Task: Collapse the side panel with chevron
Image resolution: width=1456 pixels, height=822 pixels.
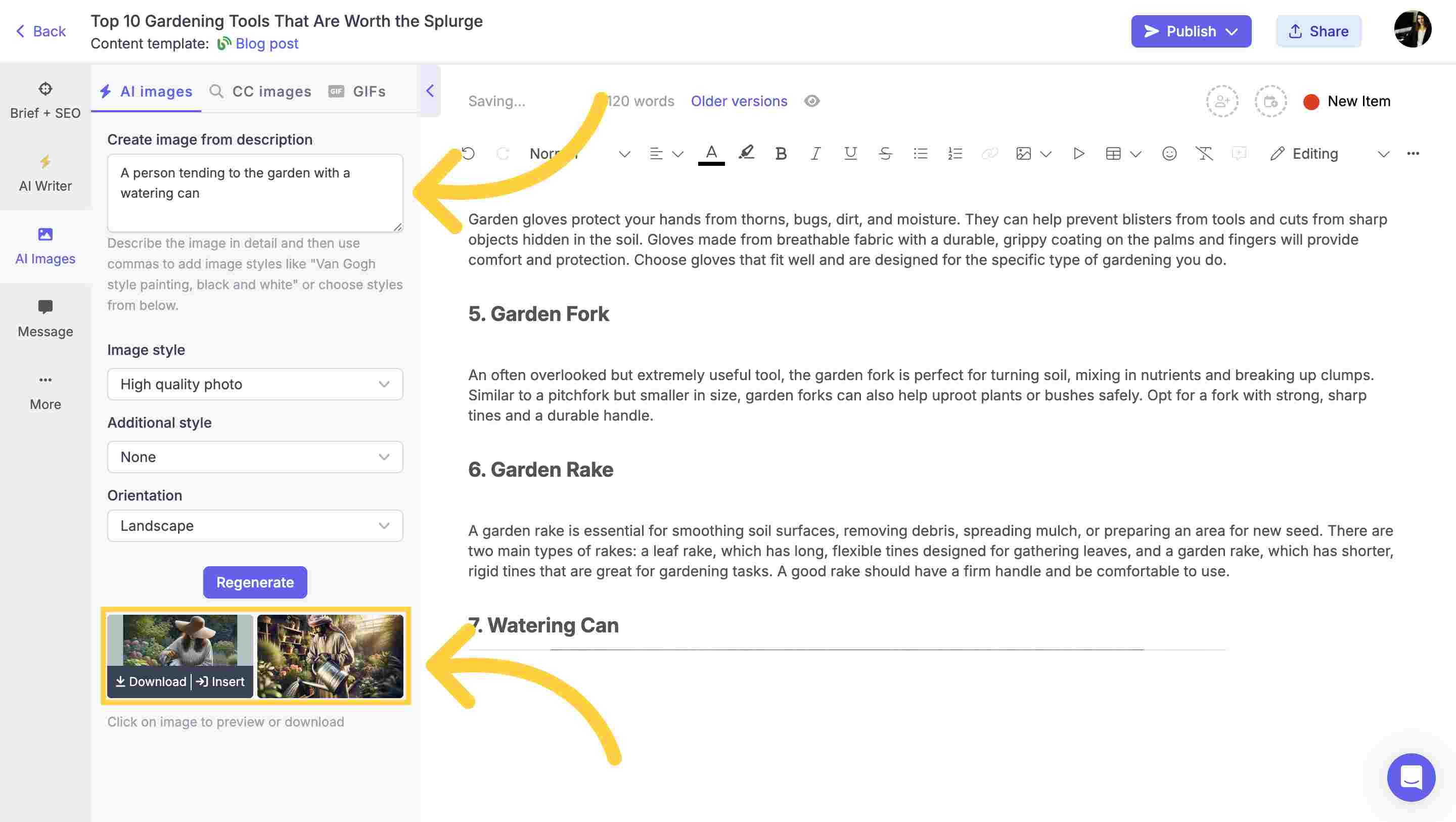Action: click(430, 90)
